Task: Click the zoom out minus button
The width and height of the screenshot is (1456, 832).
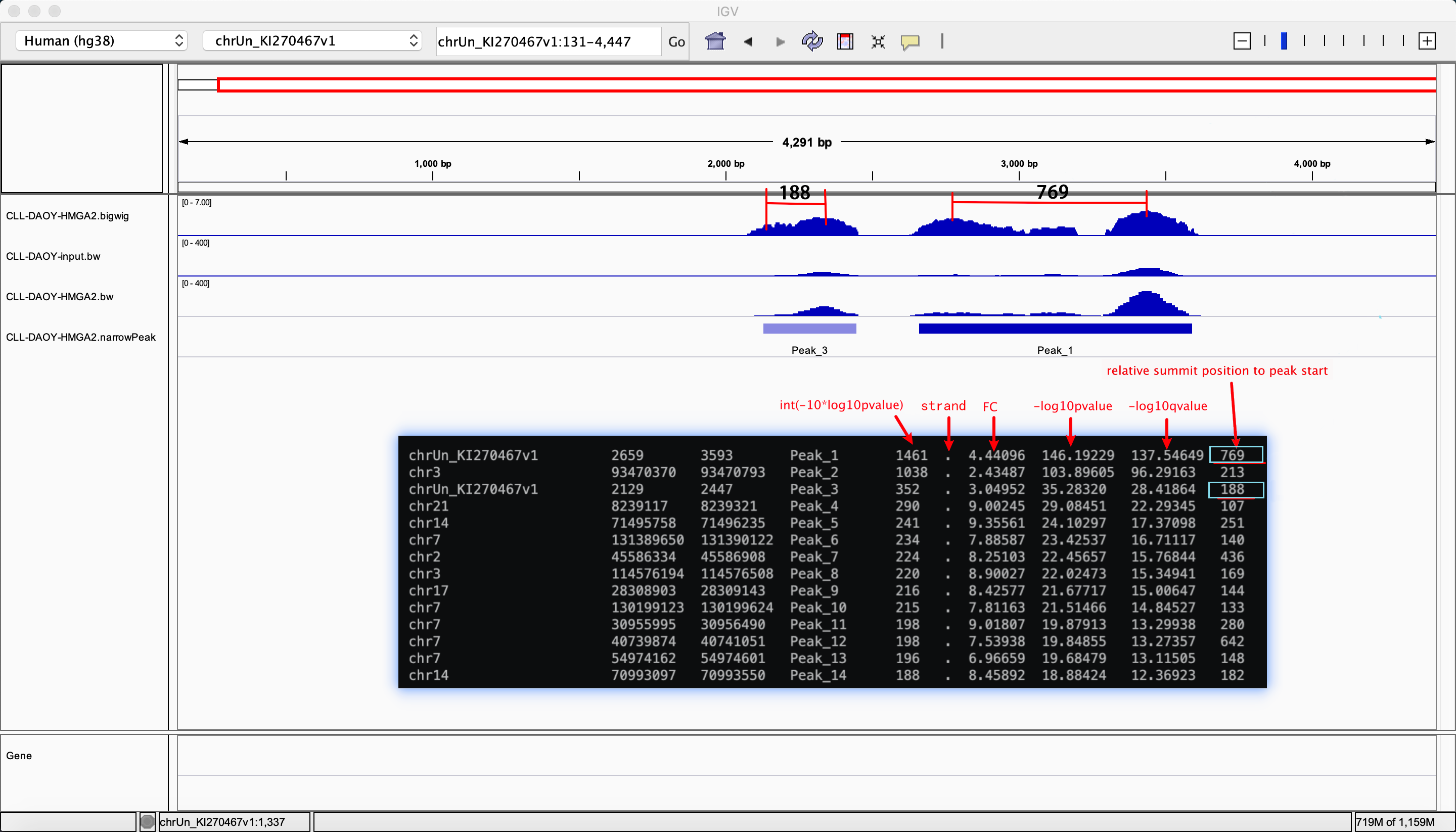Action: [x=1242, y=41]
